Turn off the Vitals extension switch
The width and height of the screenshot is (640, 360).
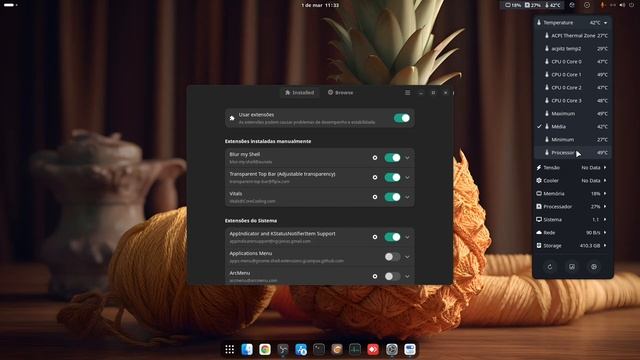tap(392, 197)
